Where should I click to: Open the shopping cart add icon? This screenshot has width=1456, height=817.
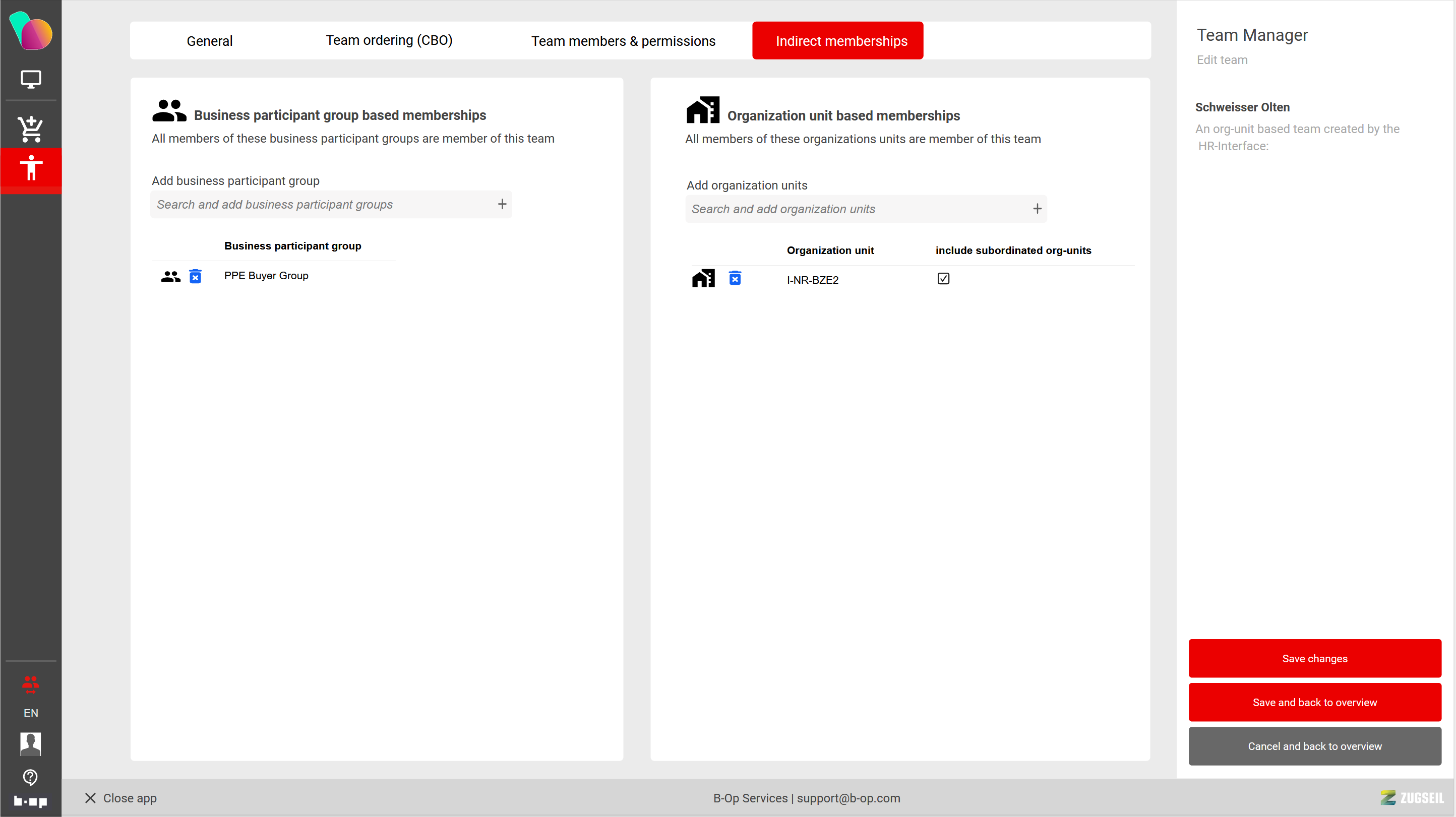coord(31,129)
